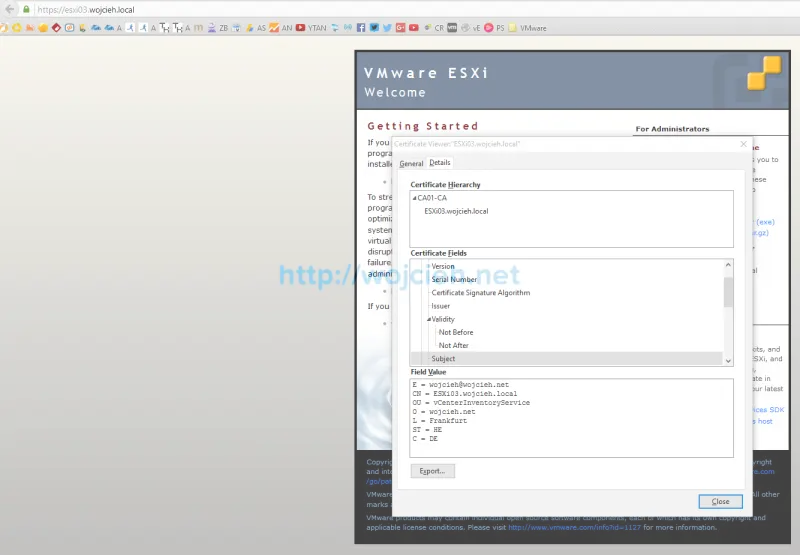Close Certificate Viewer with the X
This screenshot has height=555, width=800.
[x=743, y=144]
